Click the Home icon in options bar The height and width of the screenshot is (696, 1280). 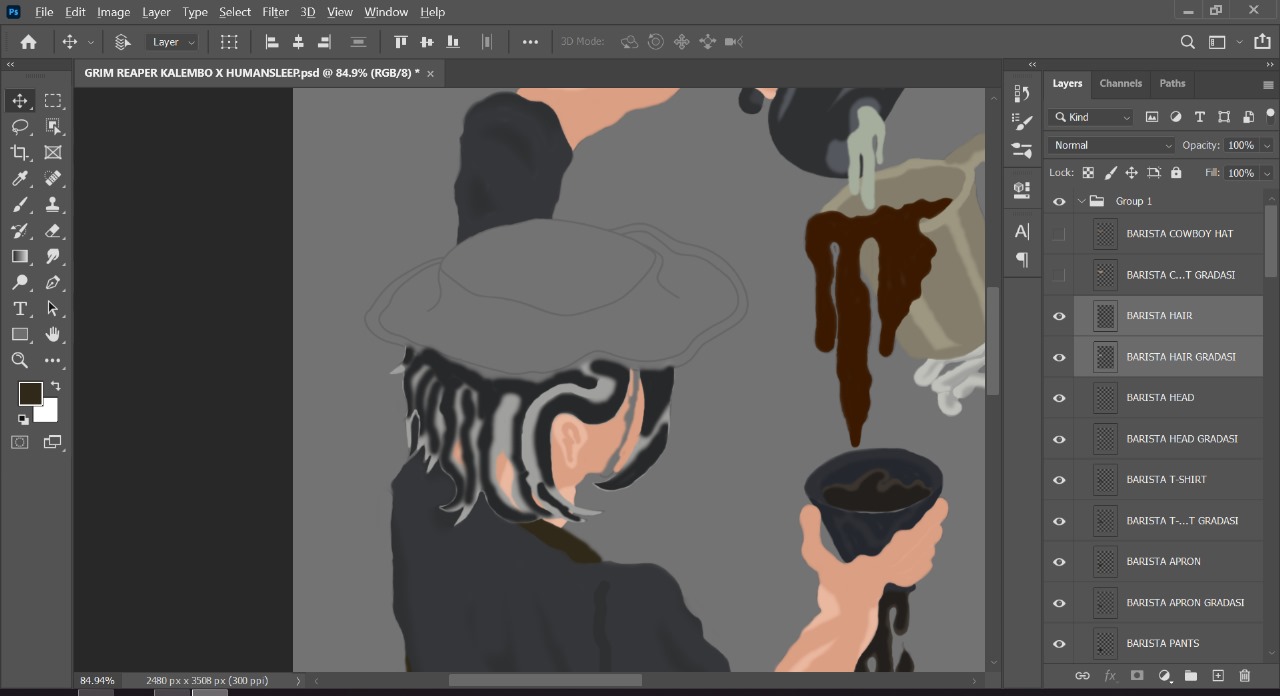[x=28, y=42]
